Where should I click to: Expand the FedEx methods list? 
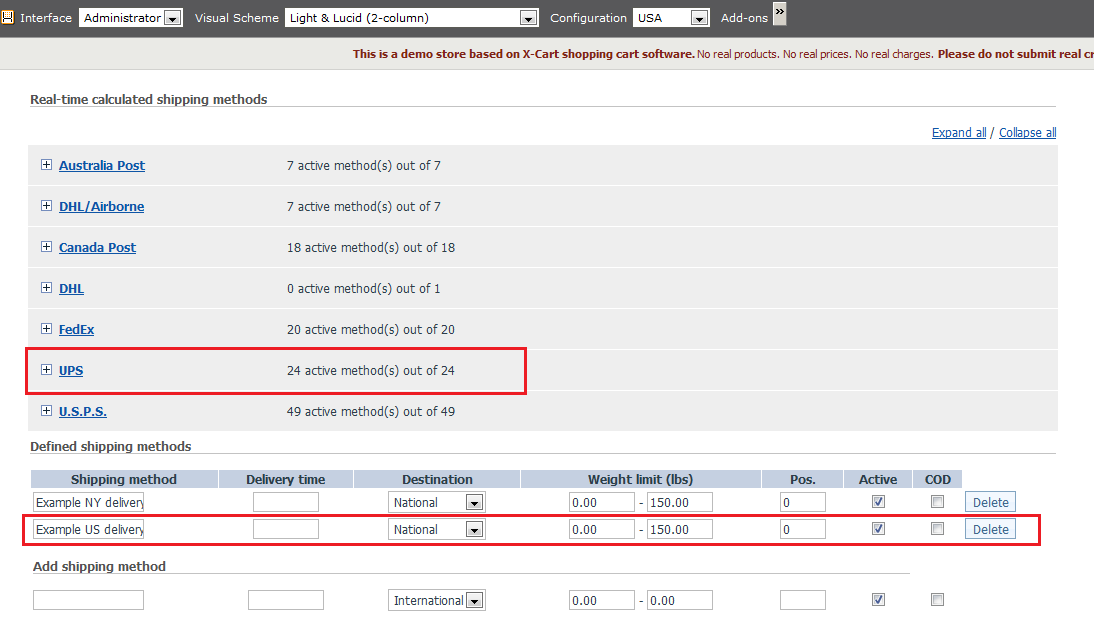coord(46,329)
